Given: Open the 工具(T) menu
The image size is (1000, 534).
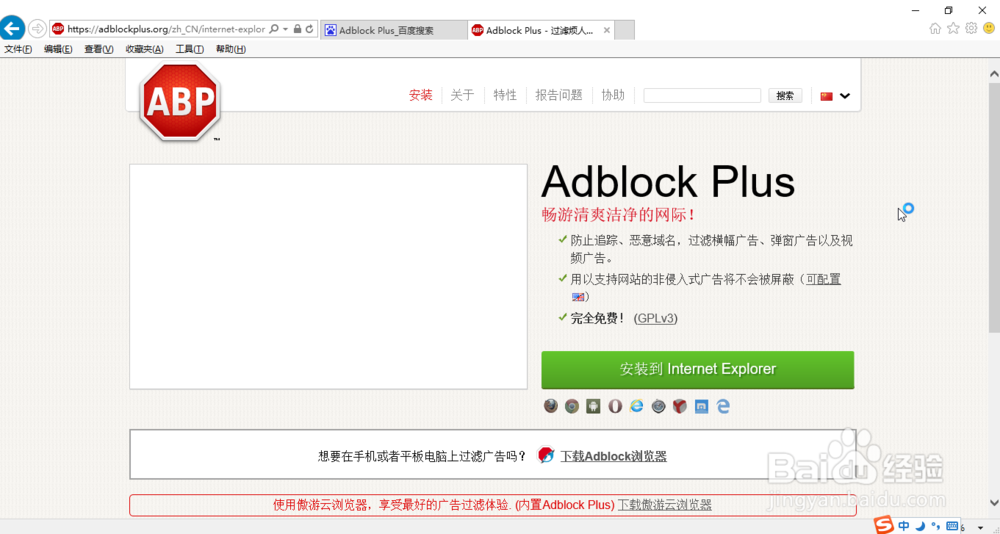Looking at the screenshot, I should click(x=190, y=49).
